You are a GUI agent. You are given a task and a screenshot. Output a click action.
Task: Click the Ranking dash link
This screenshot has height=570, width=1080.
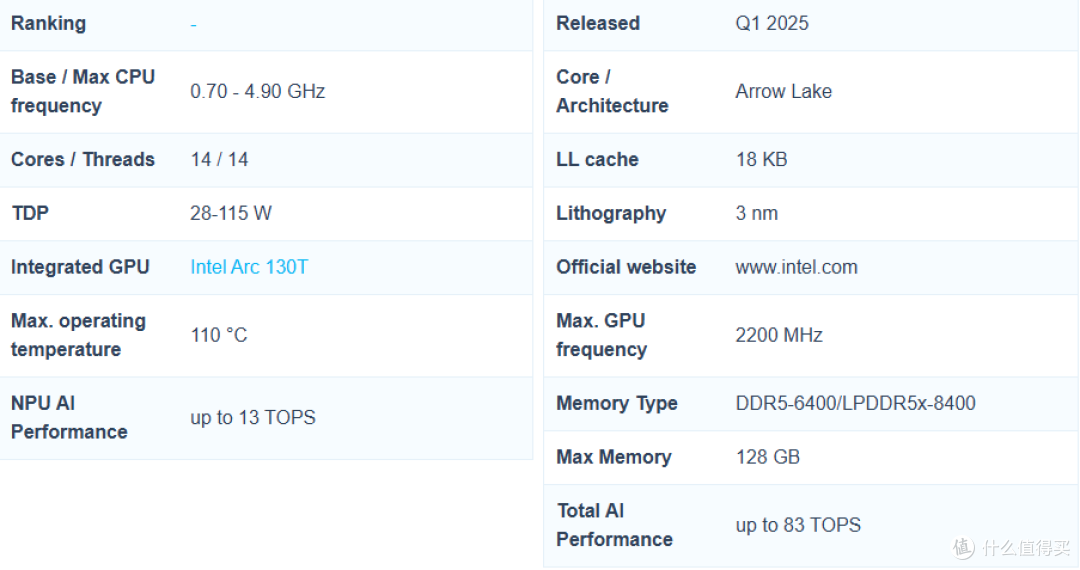click(x=194, y=25)
